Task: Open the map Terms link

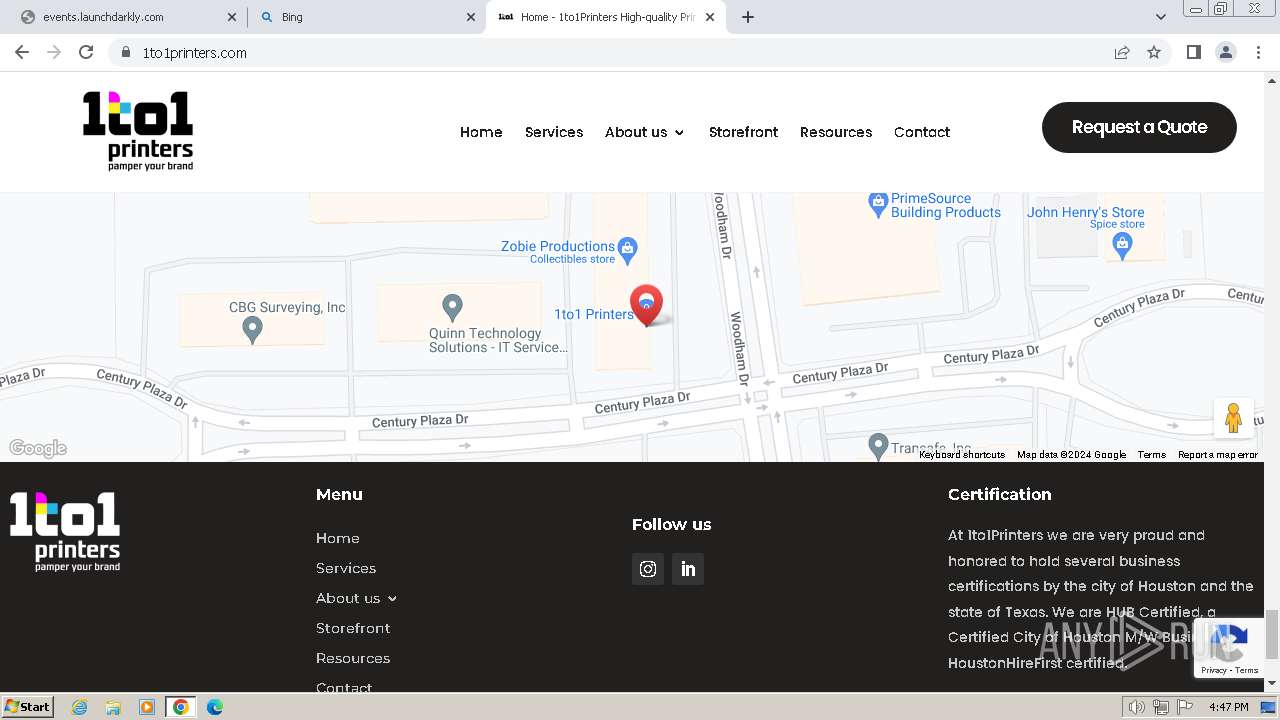Action: [1152, 455]
